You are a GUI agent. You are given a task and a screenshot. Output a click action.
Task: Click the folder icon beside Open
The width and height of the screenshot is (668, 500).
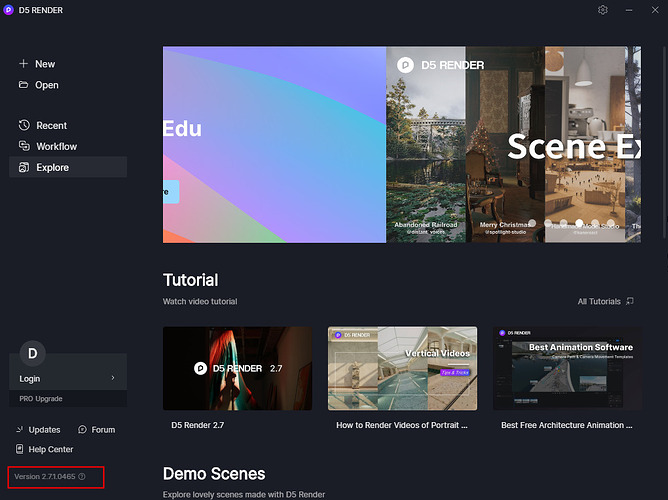point(23,85)
